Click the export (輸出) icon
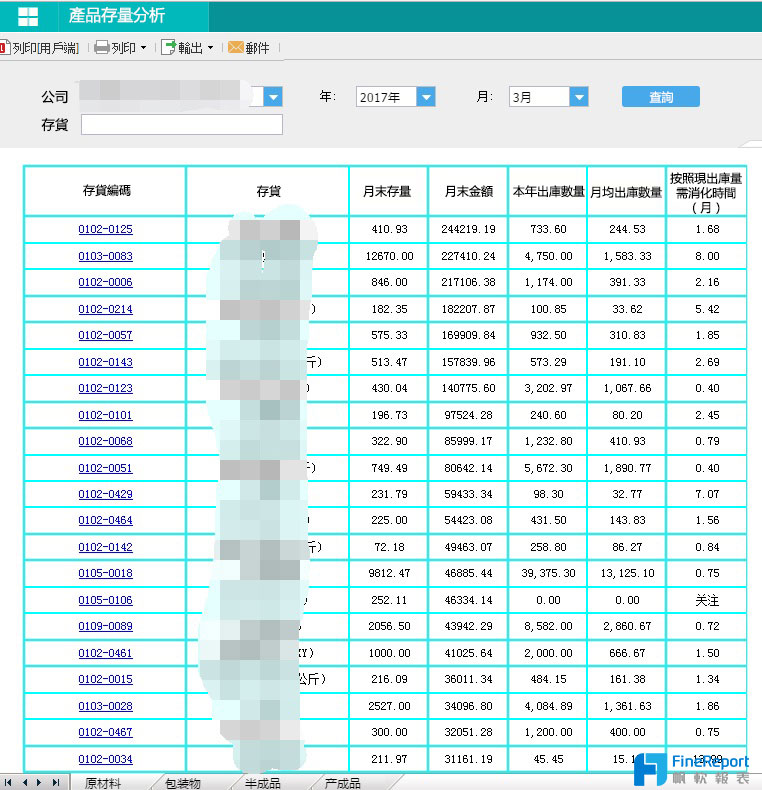Image resolution: width=762 pixels, height=790 pixels. [x=168, y=48]
